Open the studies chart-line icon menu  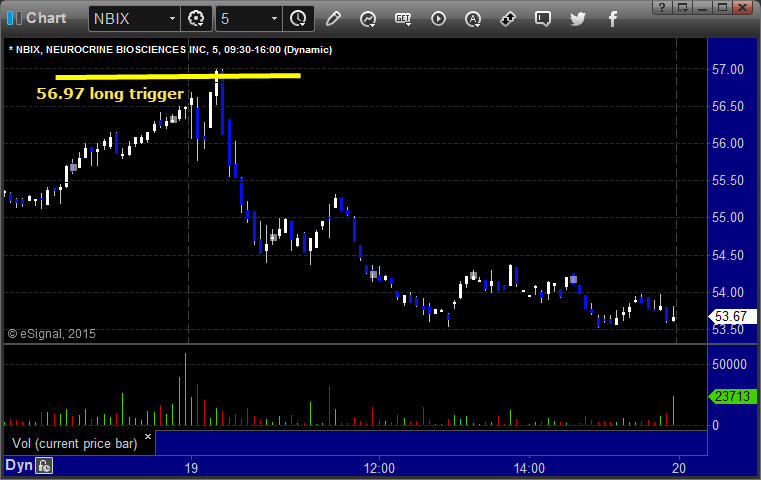(x=368, y=19)
